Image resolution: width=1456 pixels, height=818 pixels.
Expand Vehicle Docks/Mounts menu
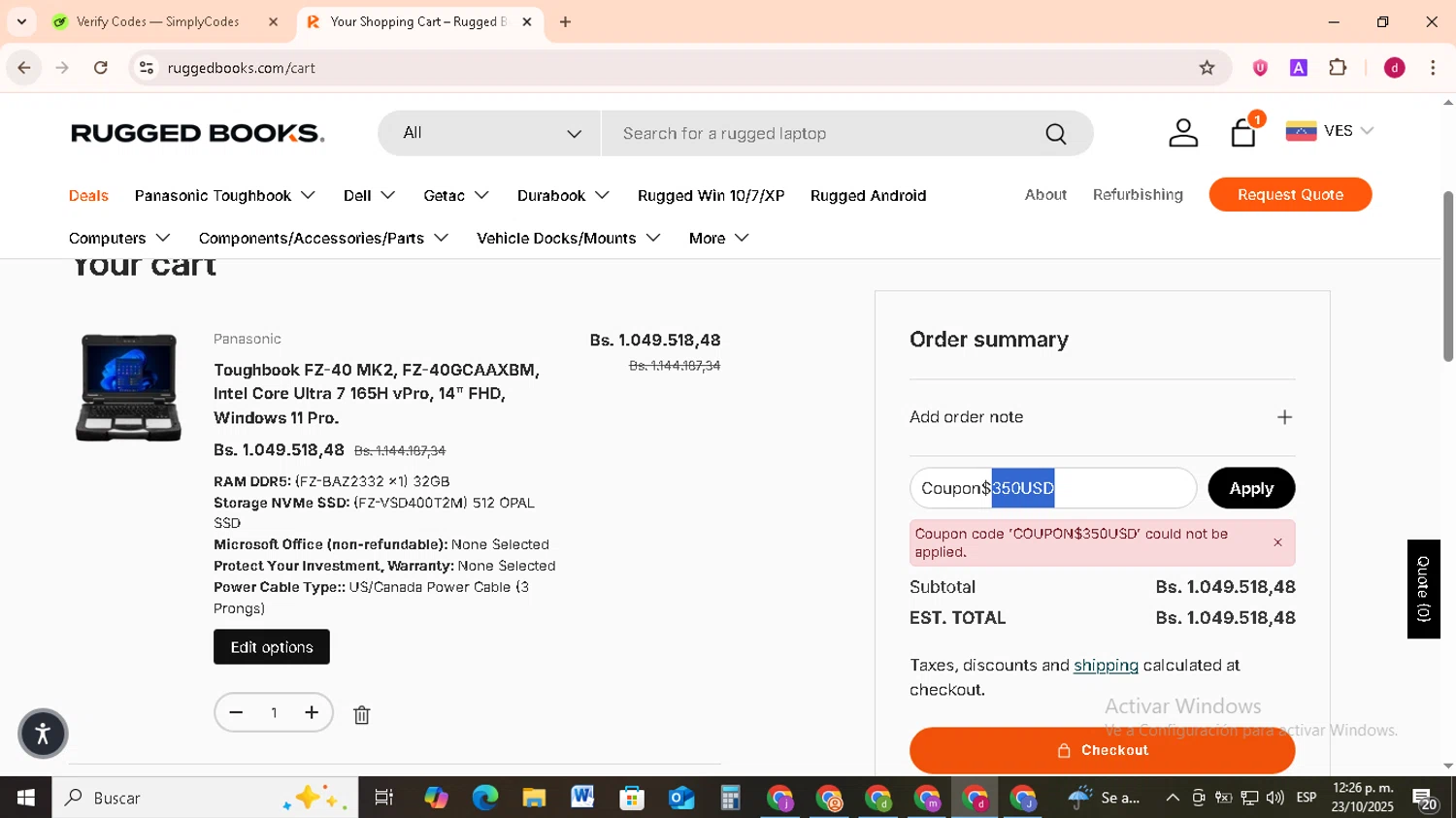tap(569, 238)
